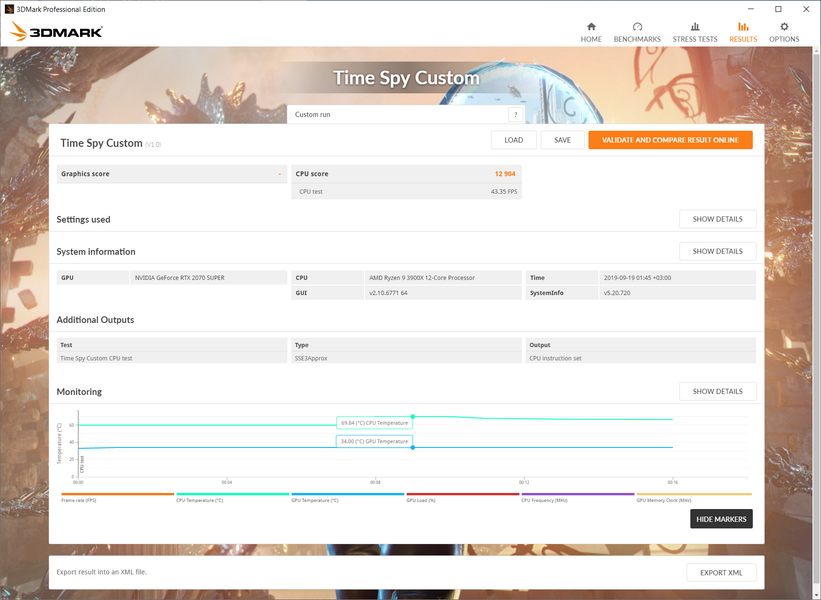Click the CPU instruction set output cell
Image resolution: width=821 pixels, height=600 pixels.
point(640,358)
